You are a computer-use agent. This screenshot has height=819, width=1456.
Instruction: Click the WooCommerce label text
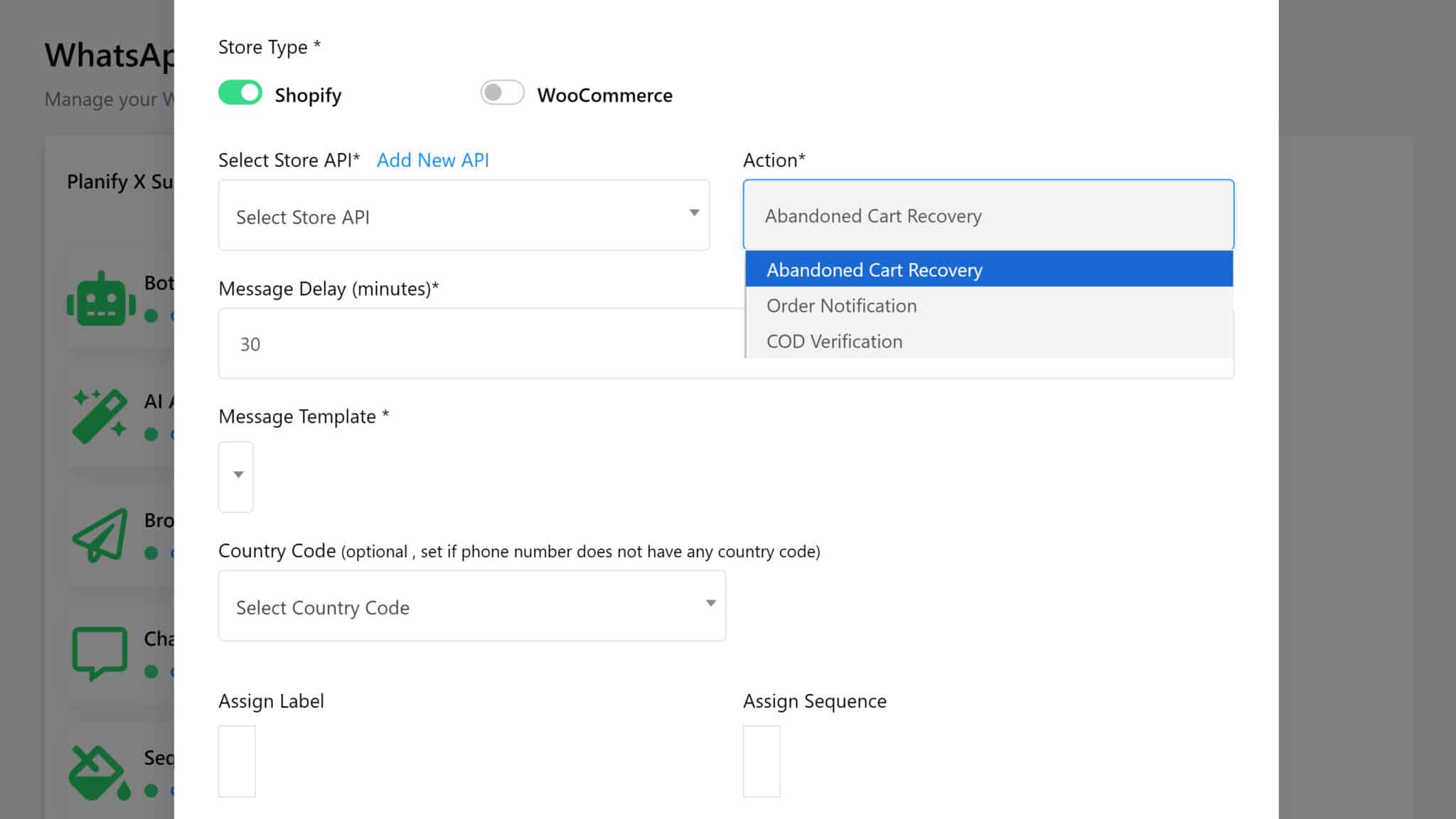coord(604,95)
